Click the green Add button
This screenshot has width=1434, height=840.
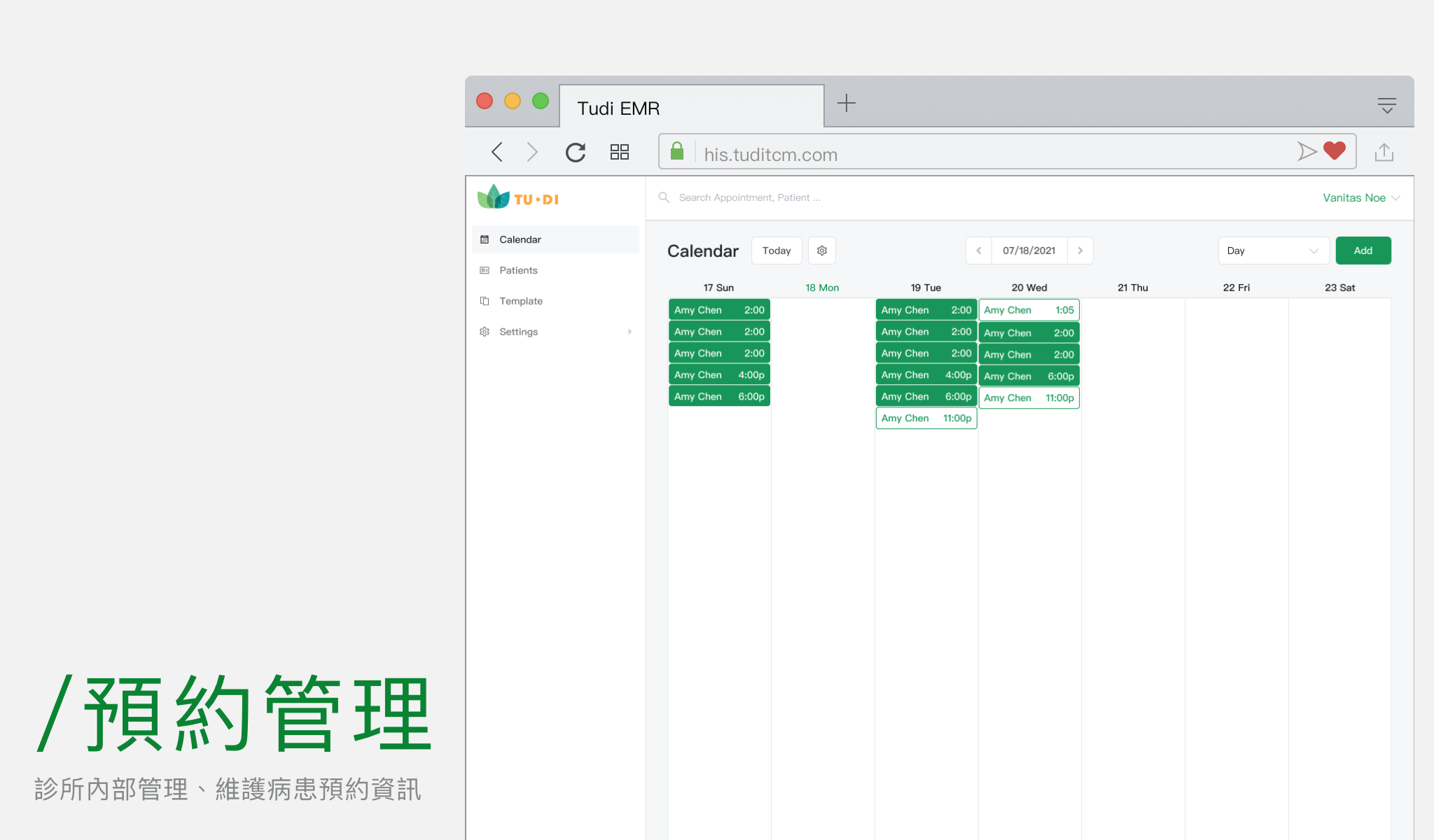(x=1363, y=250)
